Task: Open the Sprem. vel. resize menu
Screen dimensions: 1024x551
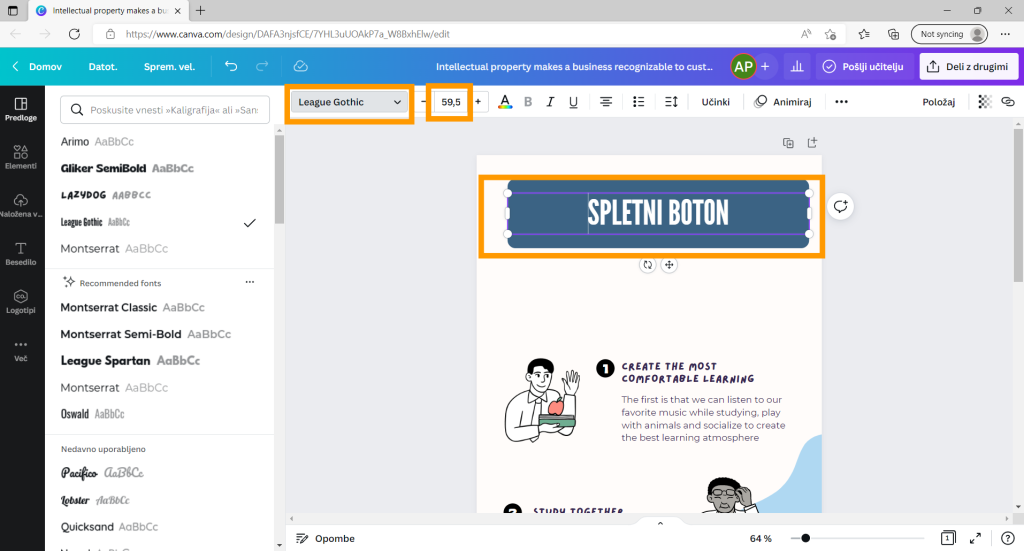Action: 169,67
